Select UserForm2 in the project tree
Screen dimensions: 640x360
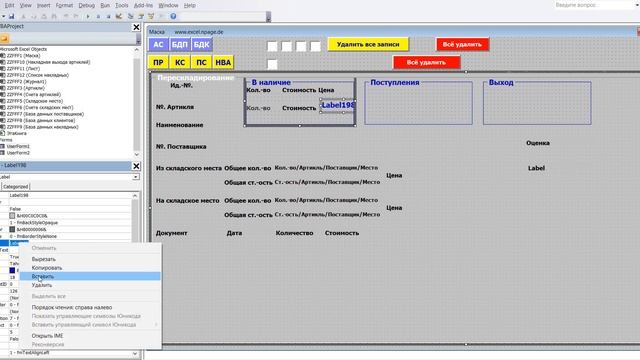[18, 153]
